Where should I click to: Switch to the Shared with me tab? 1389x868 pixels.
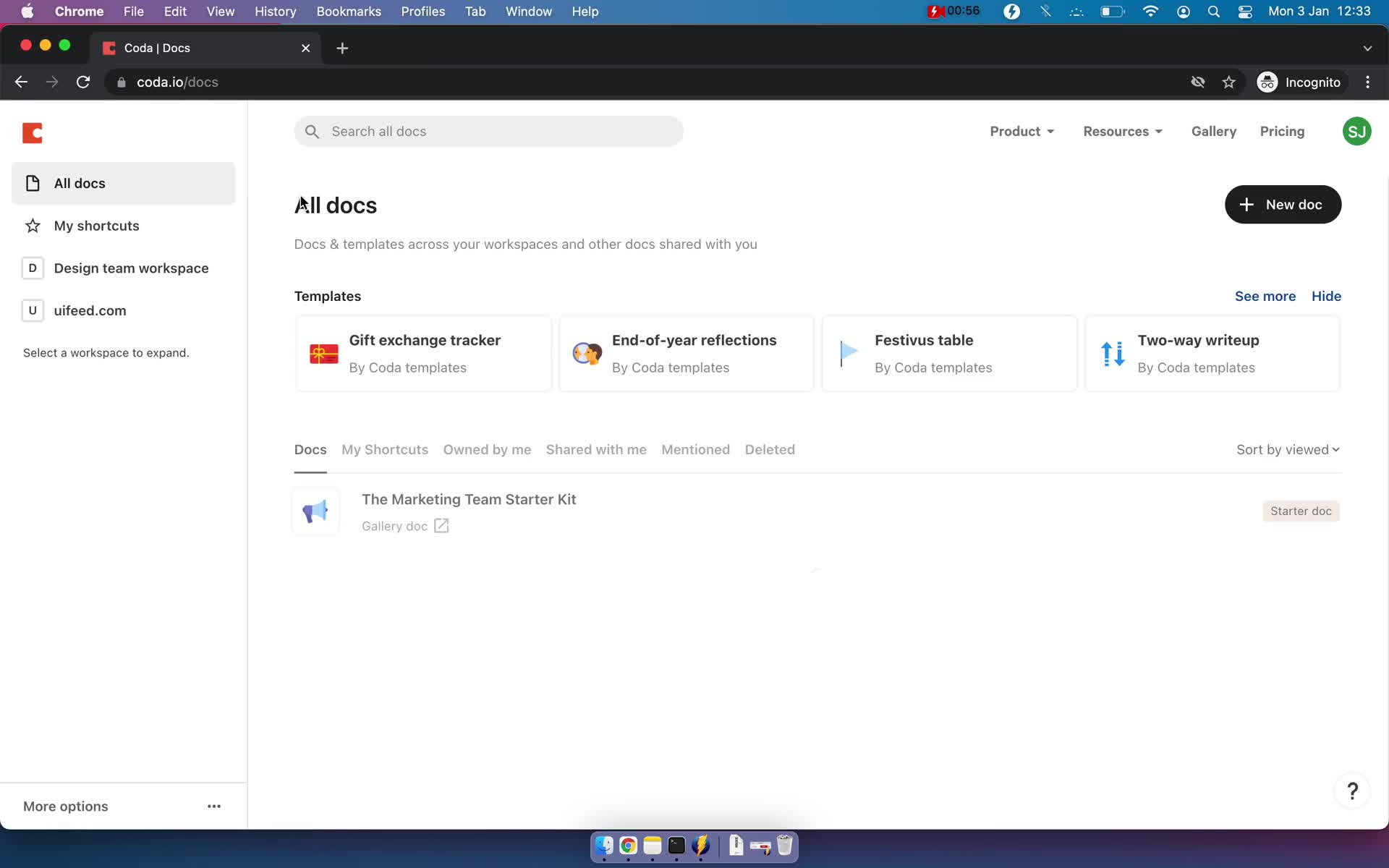coord(596,450)
